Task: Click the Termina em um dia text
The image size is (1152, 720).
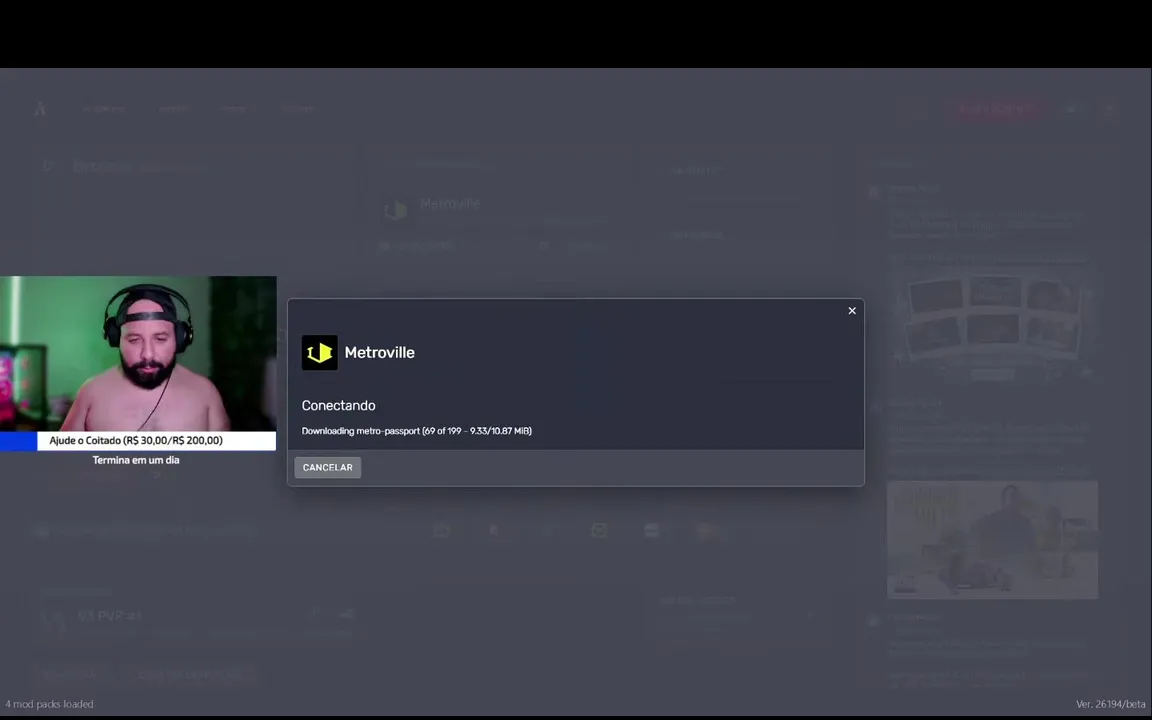Action: (136, 460)
